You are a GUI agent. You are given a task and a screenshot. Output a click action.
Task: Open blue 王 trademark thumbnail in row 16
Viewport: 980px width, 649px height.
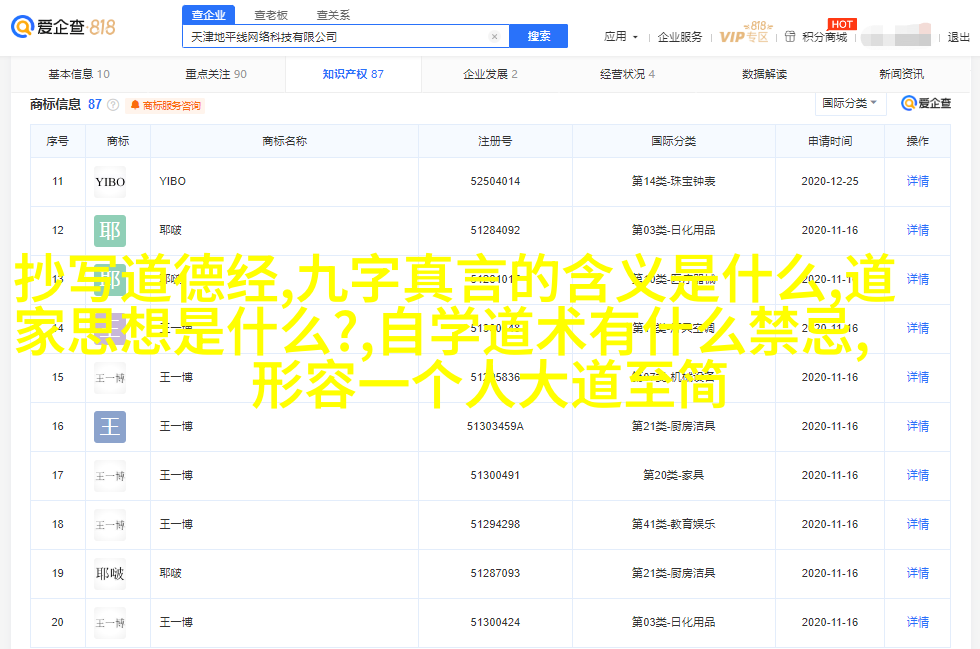(x=110, y=427)
